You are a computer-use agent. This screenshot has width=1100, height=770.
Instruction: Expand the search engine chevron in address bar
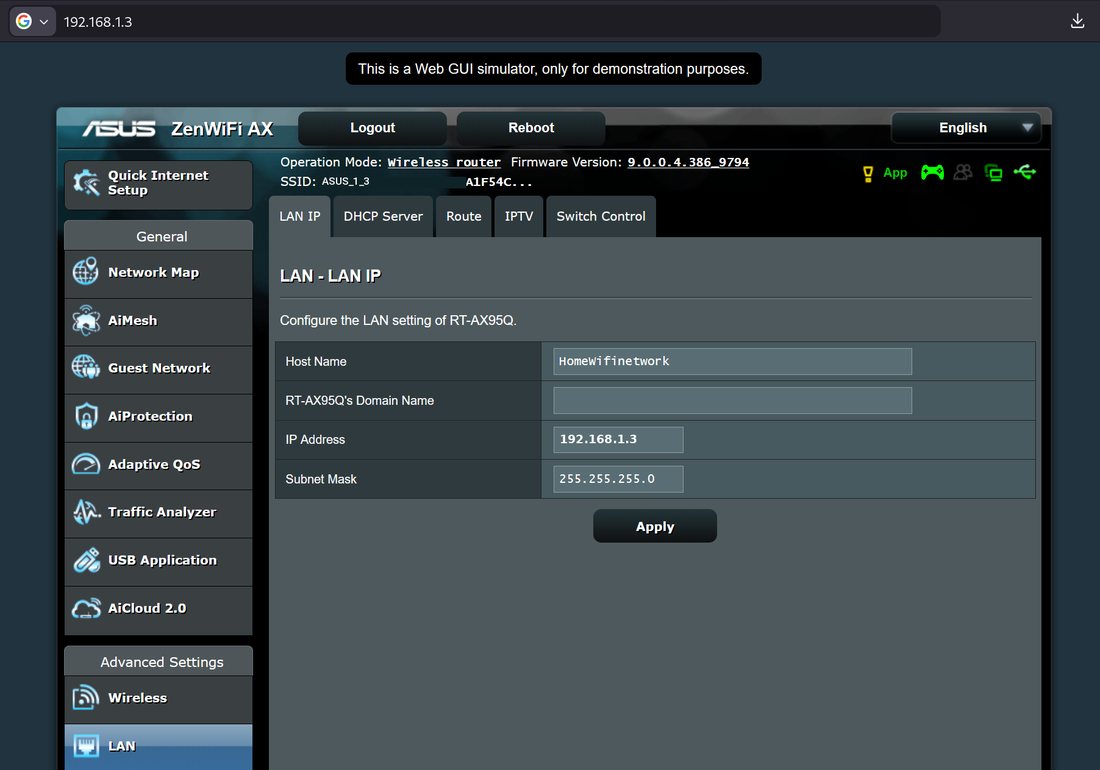[43, 22]
